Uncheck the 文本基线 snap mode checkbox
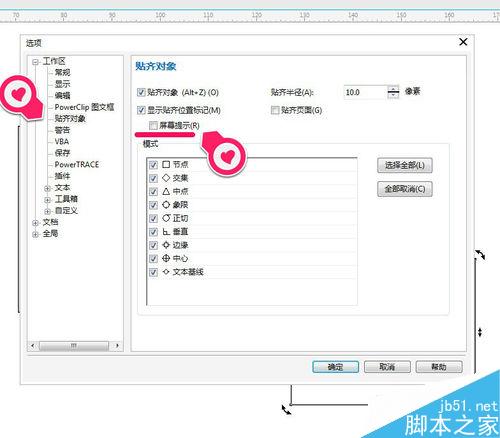The image size is (500, 438). 153,272
